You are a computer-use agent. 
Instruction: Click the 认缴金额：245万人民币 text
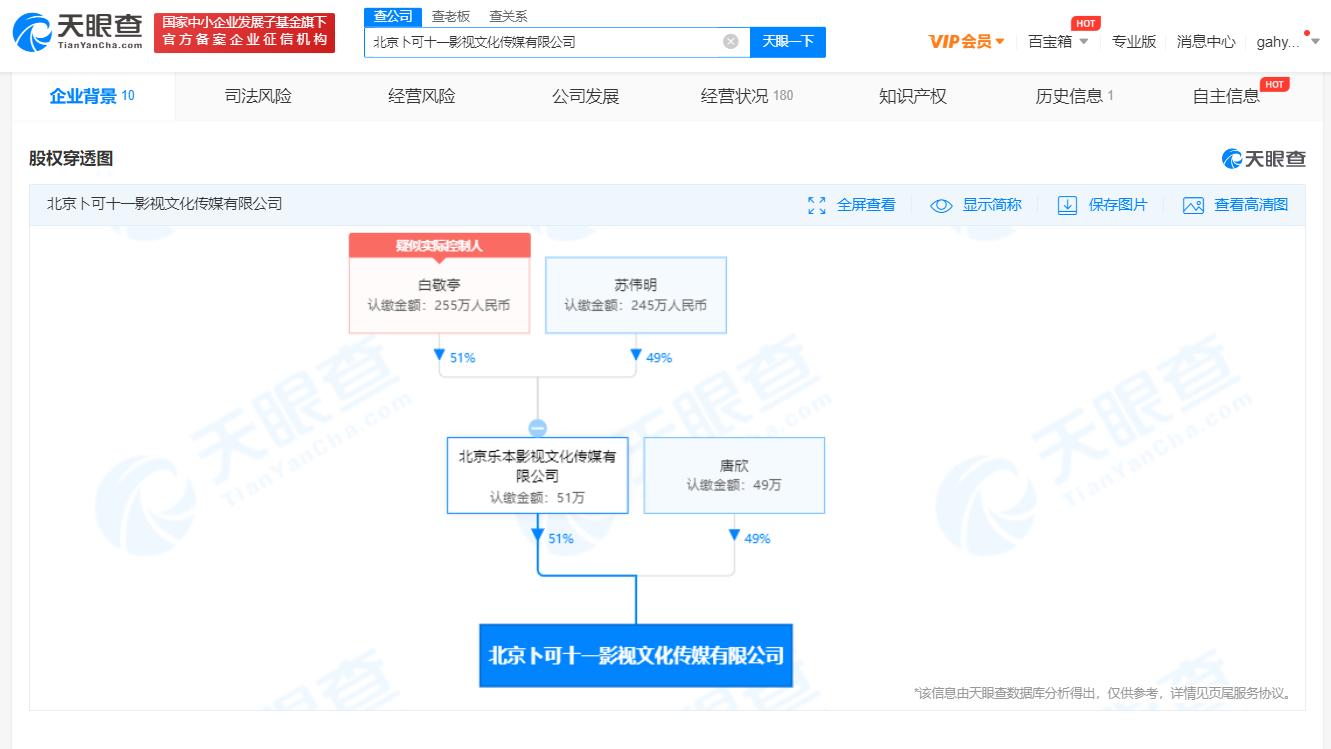click(x=635, y=305)
